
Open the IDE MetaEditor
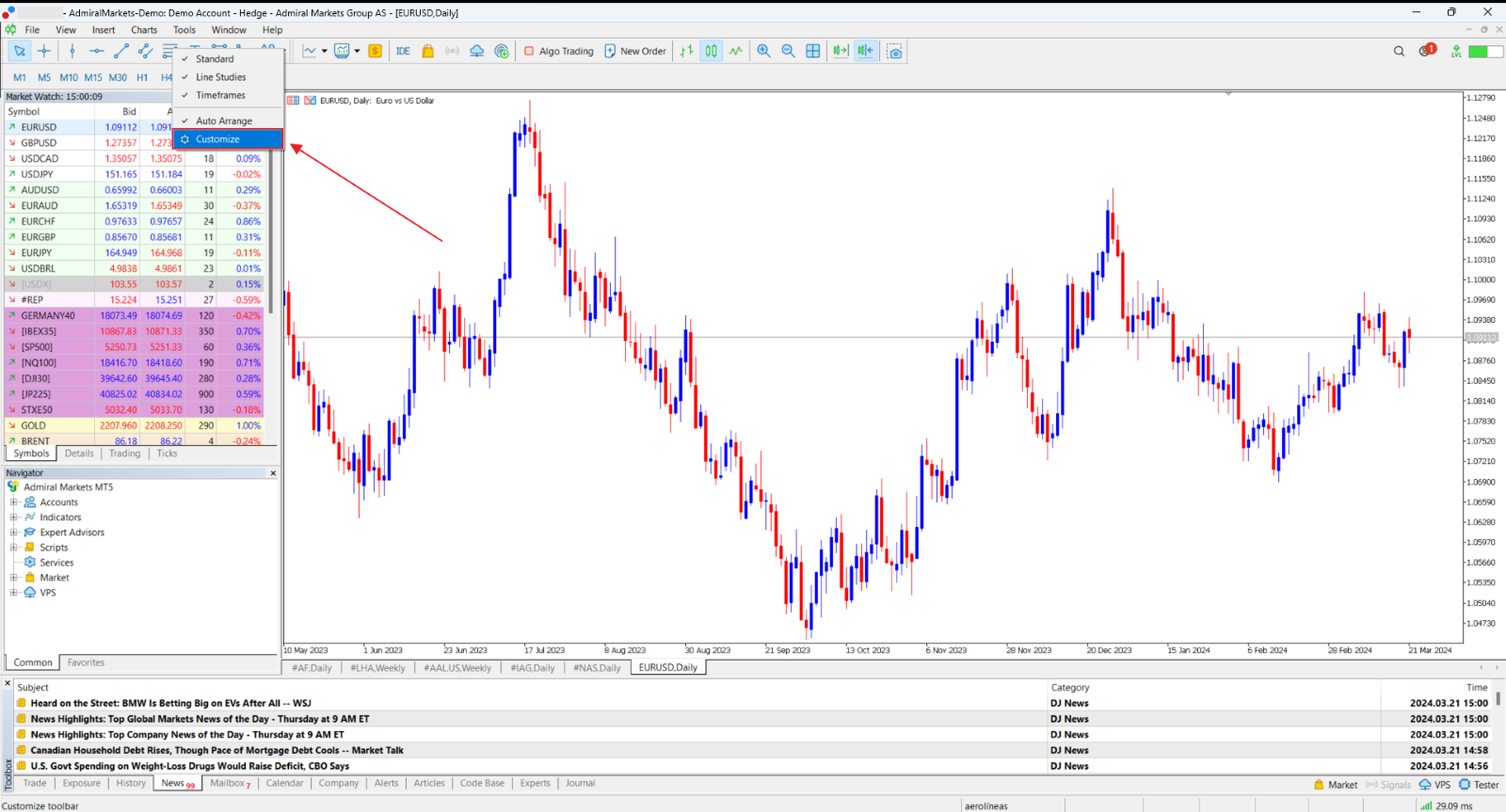click(x=403, y=51)
